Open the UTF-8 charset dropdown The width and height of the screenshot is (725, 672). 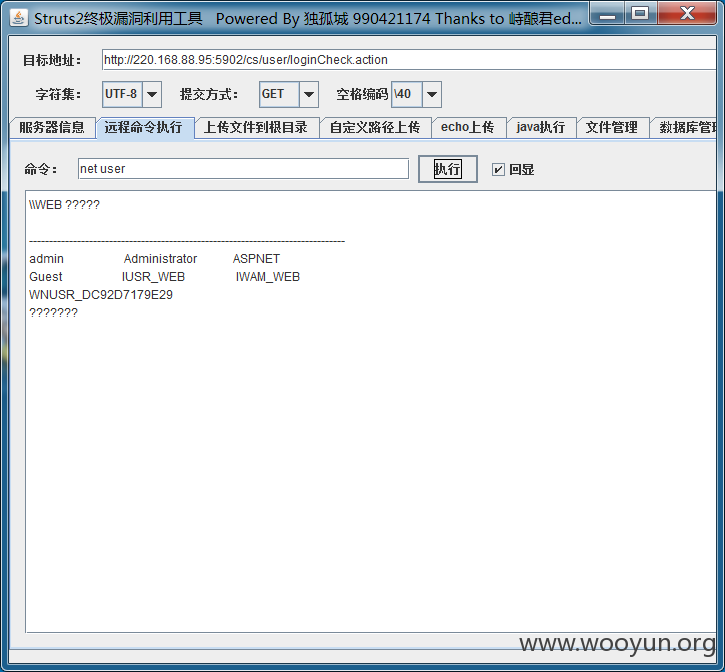(x=152, y=94)
